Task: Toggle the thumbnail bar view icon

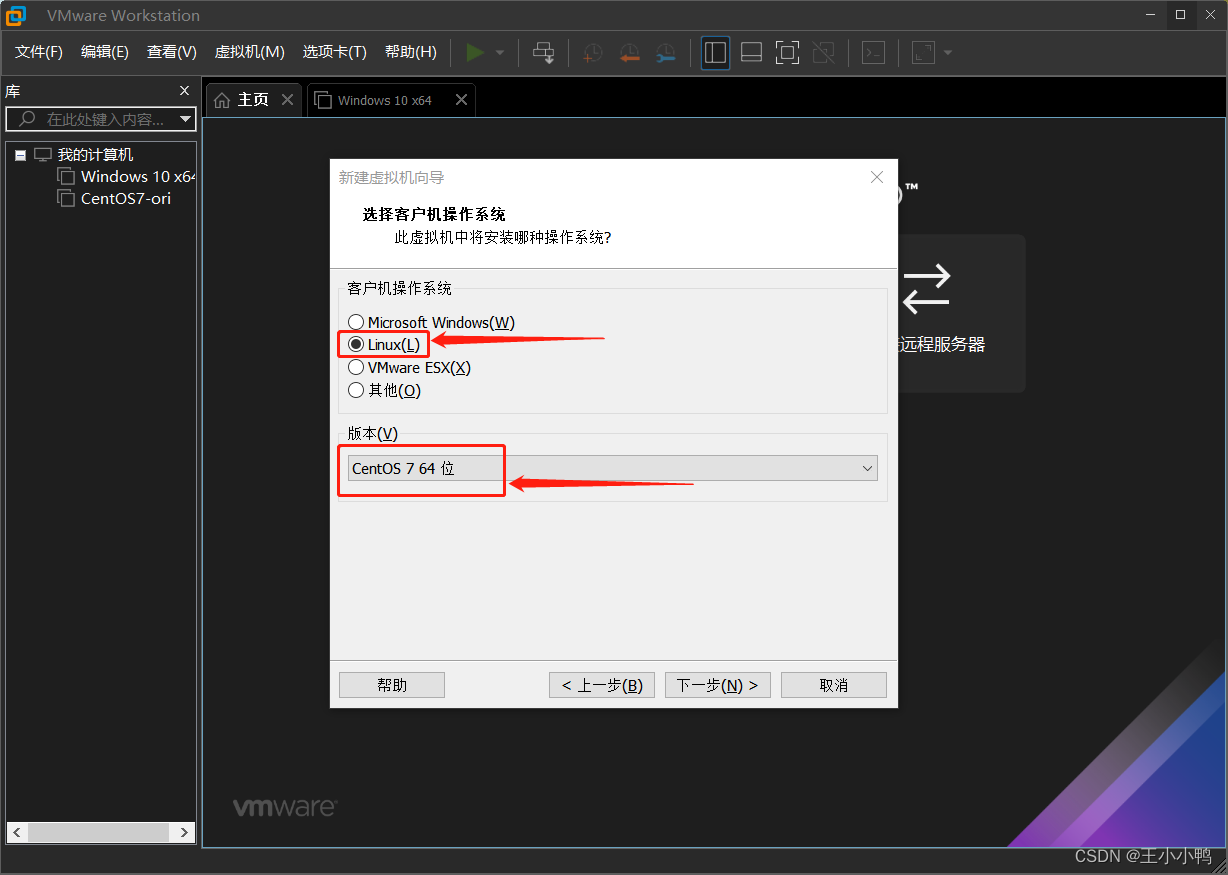Action: click(x=752, y=52)
